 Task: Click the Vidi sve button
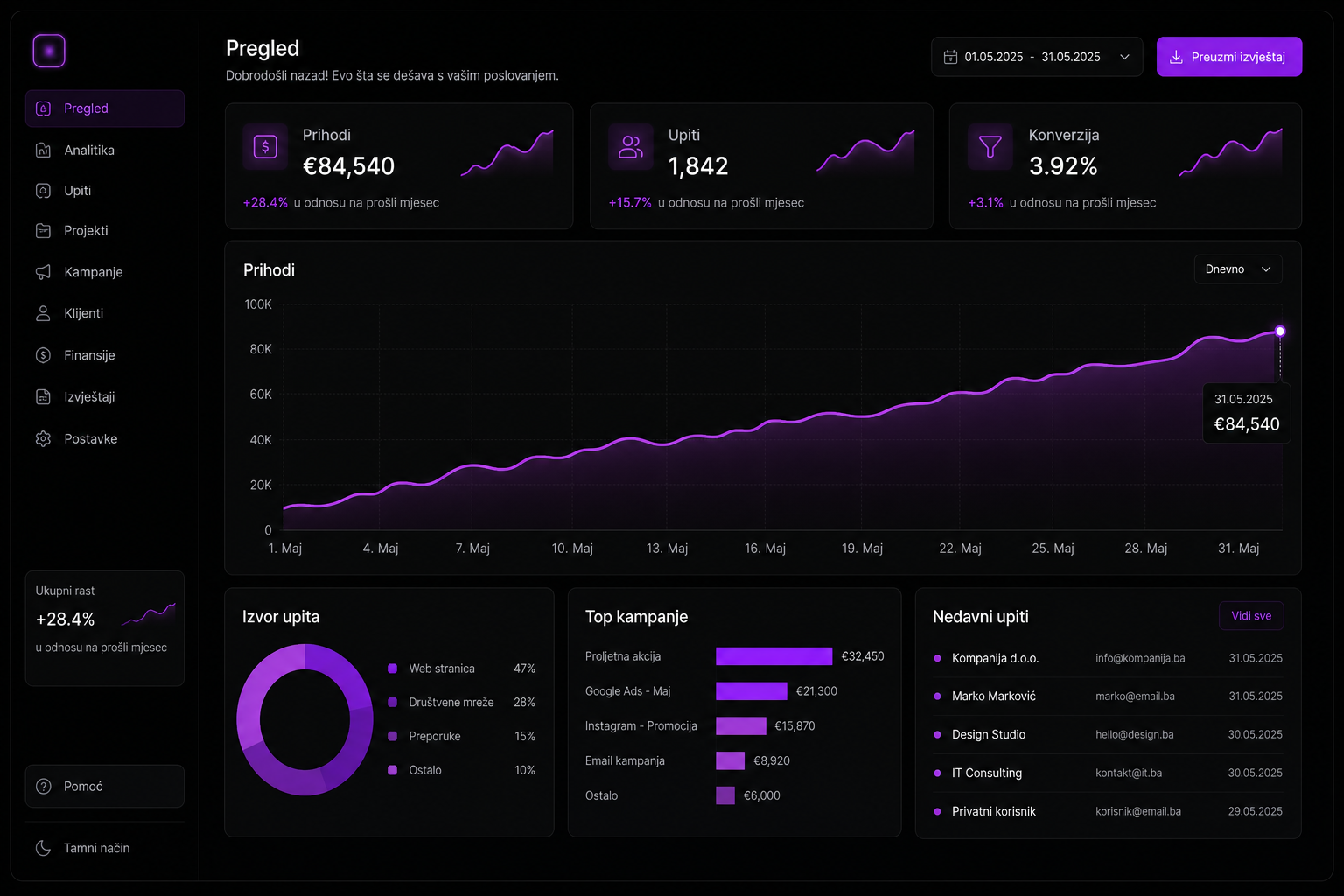1251,616
